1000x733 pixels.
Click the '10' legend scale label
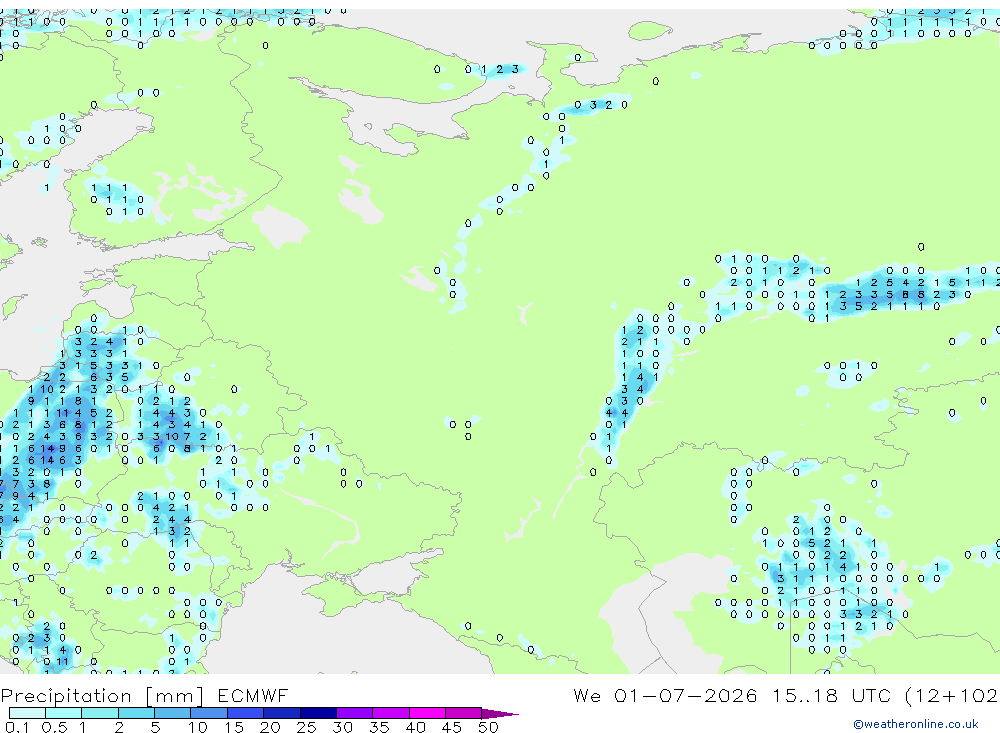(x=198, y=727)
